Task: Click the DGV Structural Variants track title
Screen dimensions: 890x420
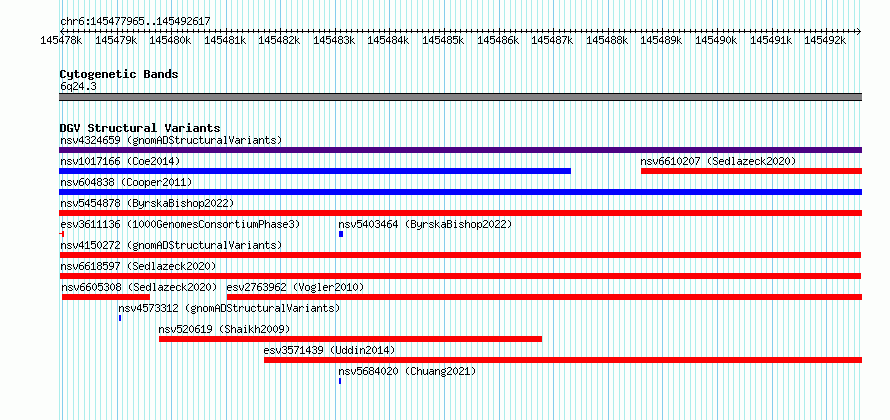Action: 140,128
